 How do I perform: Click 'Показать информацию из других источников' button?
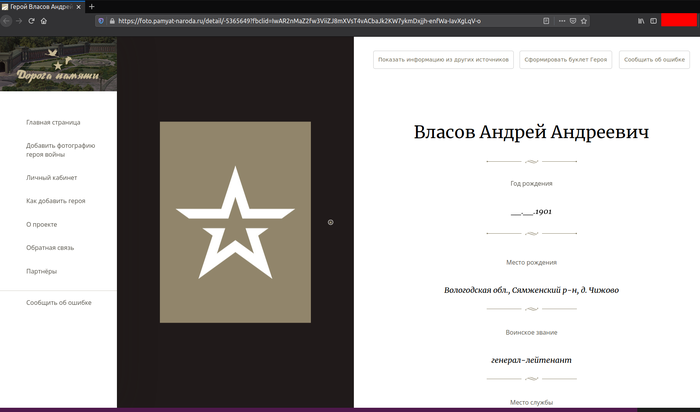click(444, 60)
